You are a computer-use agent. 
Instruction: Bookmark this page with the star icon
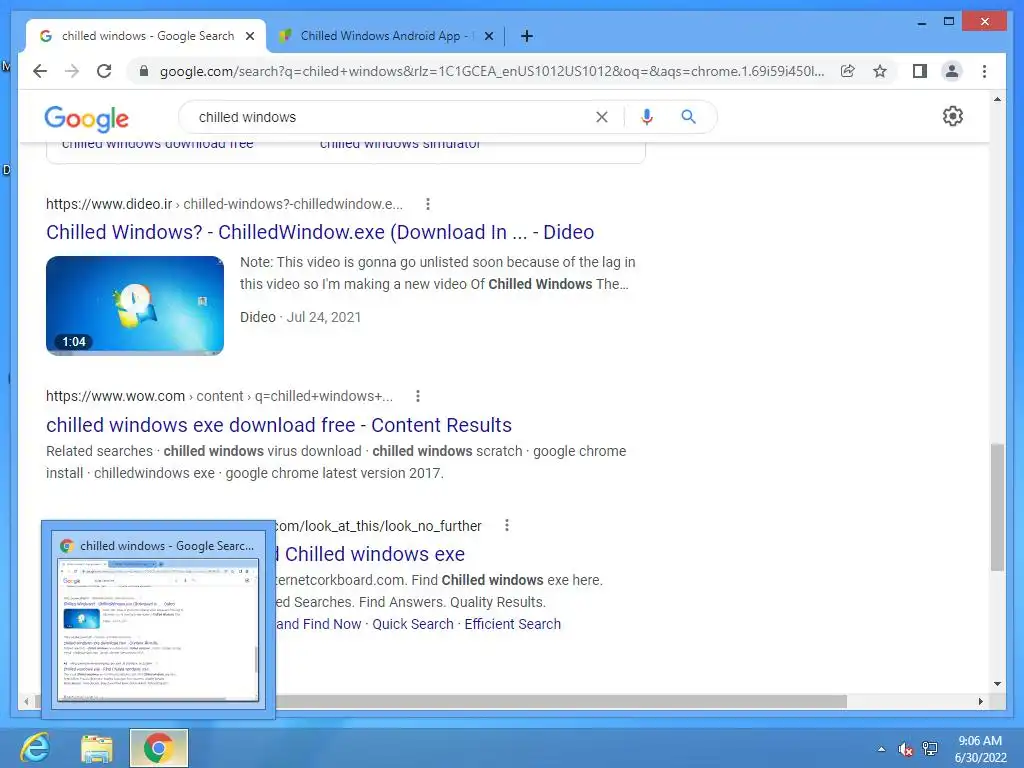(880, 71)
